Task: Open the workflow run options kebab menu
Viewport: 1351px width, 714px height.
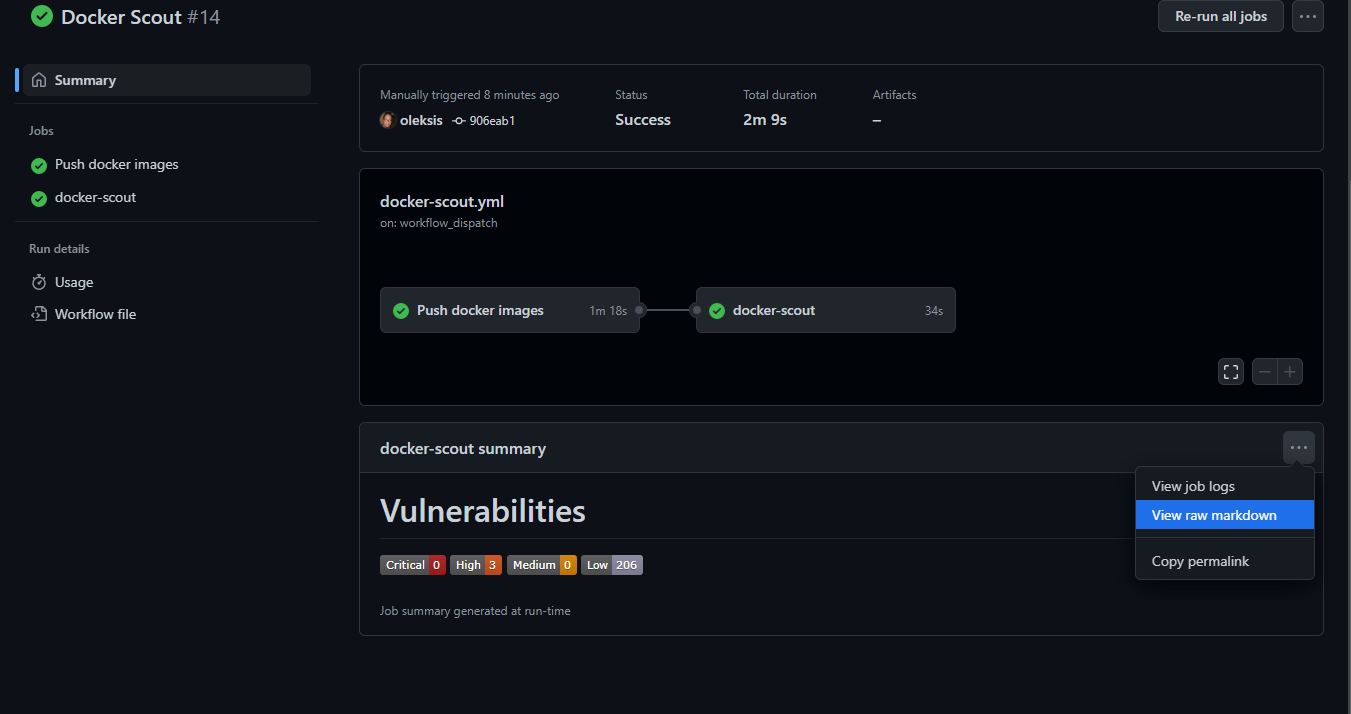Action: pos(1307,16)
